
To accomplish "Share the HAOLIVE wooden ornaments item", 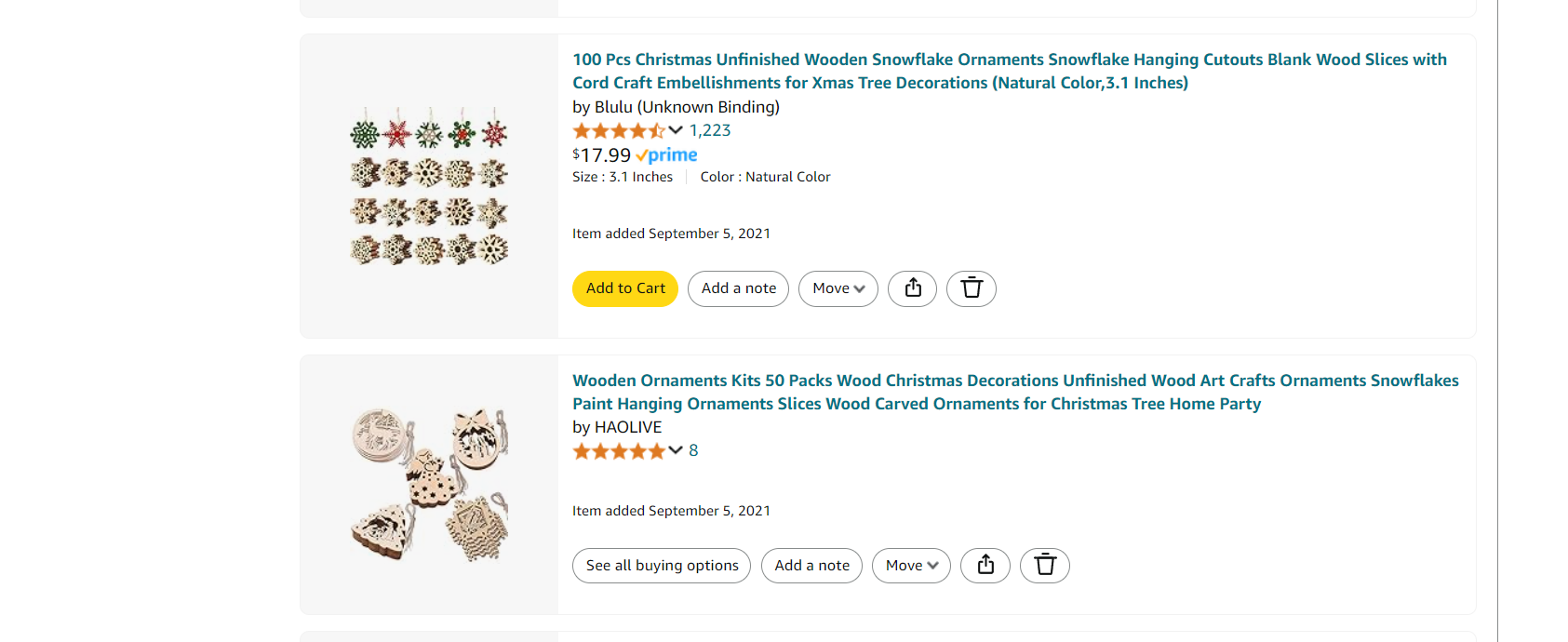I will (986, 566).
